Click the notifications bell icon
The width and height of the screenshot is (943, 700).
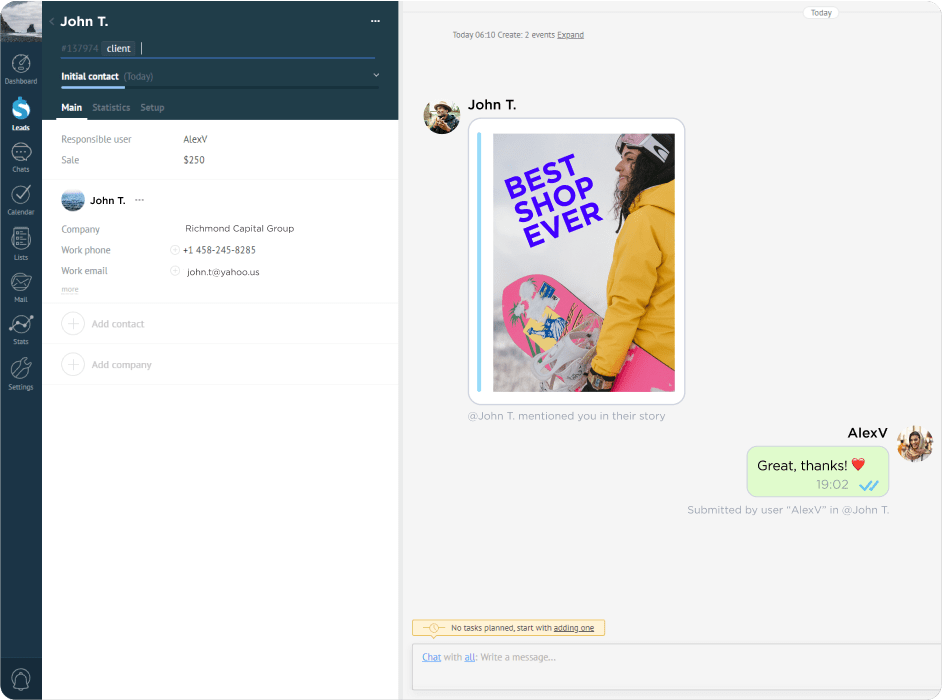(20, 679)
